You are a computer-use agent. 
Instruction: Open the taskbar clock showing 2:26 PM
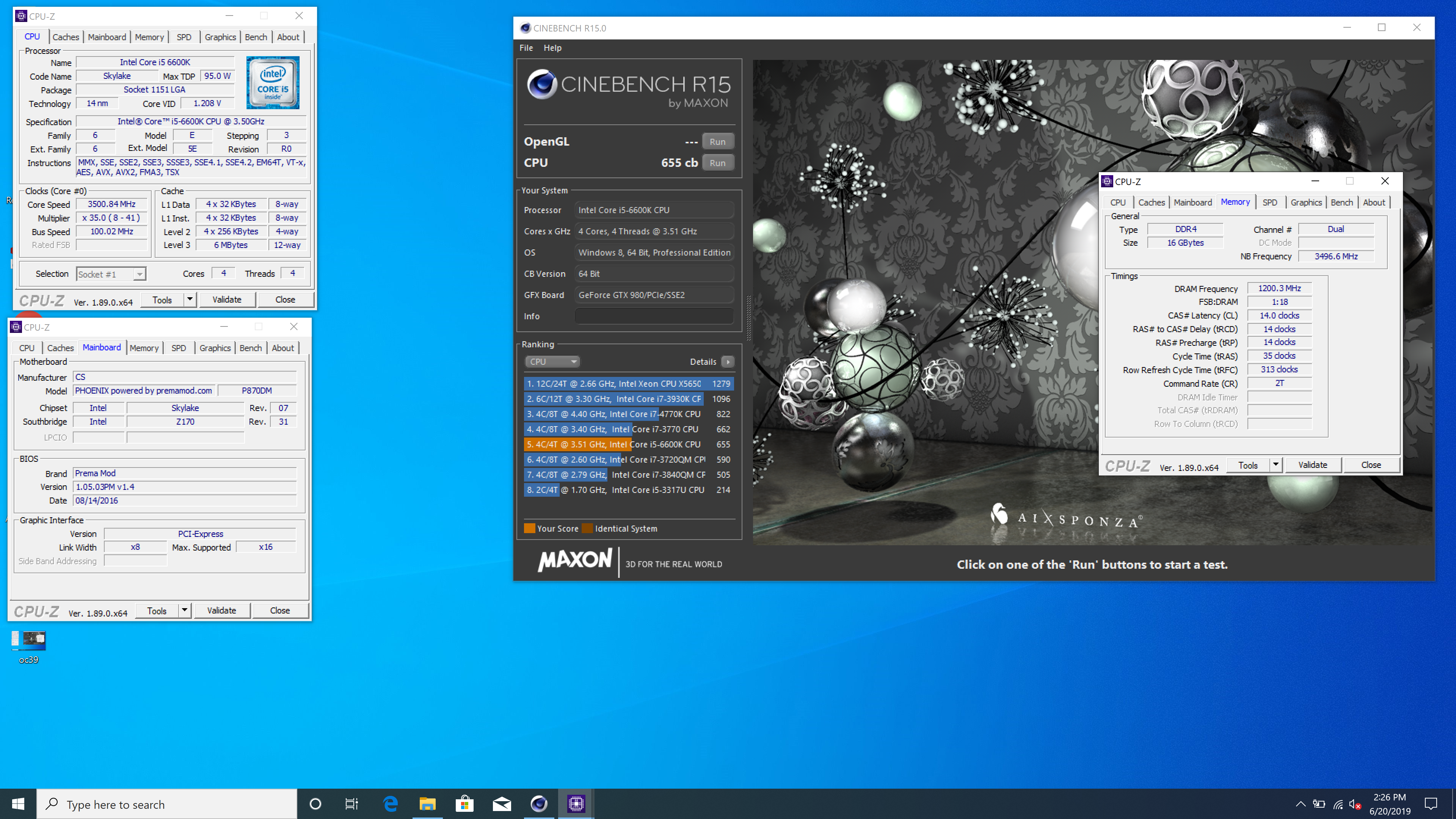tap(1390, 804)
